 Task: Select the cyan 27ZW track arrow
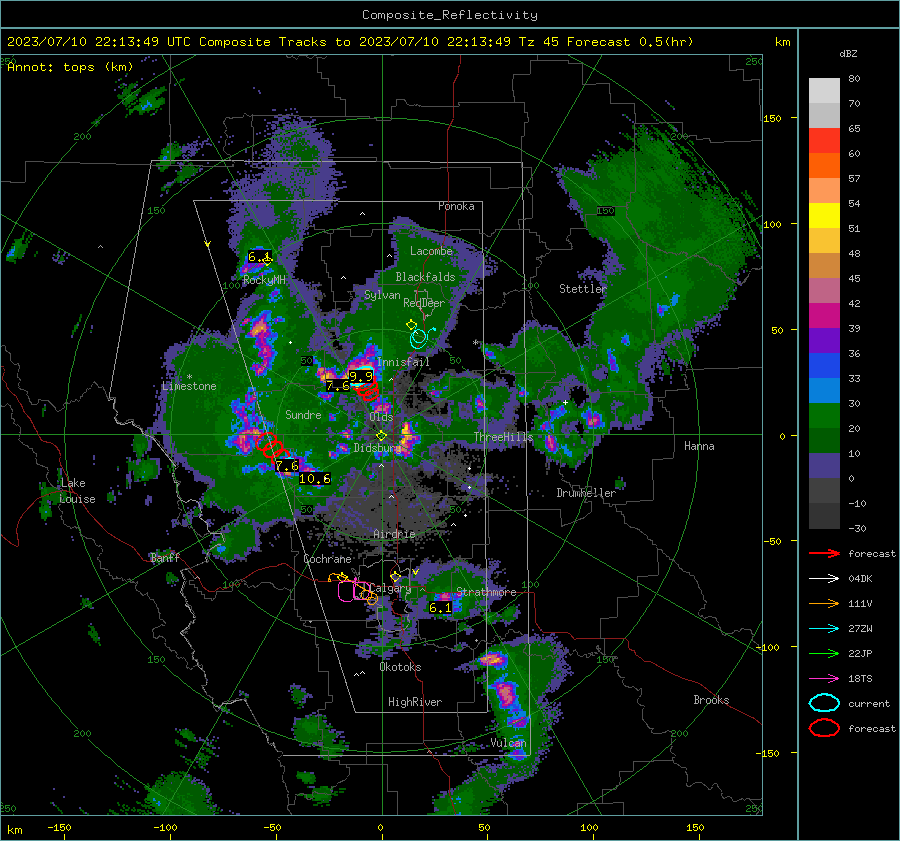point(824,629)
